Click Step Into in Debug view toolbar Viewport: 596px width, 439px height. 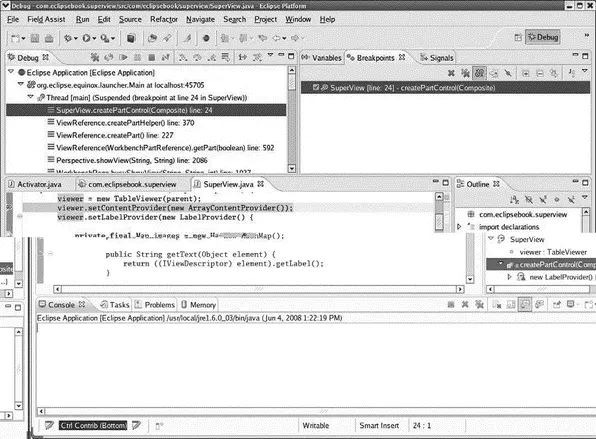tap(183, 57)
